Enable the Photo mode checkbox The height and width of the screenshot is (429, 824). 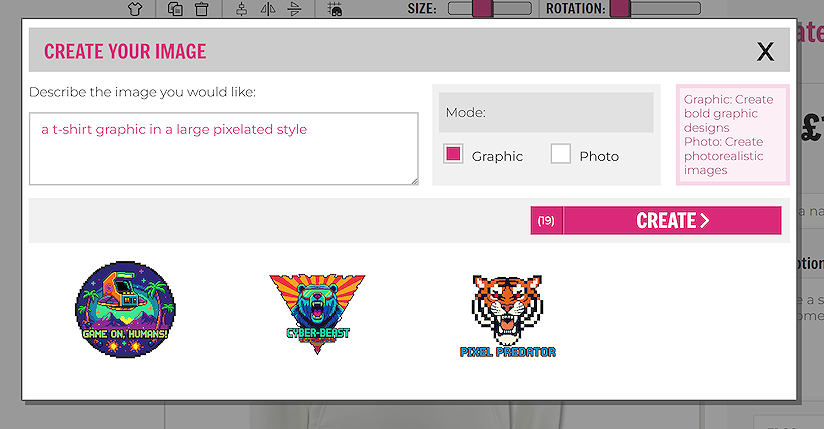coord(560,154)
